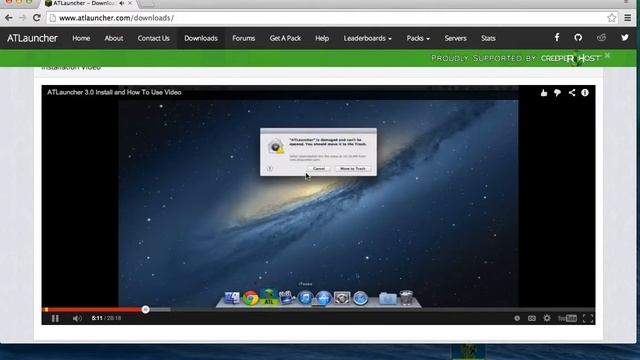This screenshot has width=640, height=360.
Task: Seek within the red played progress bar
Action: pyautogui.click(x=93, y=309)
